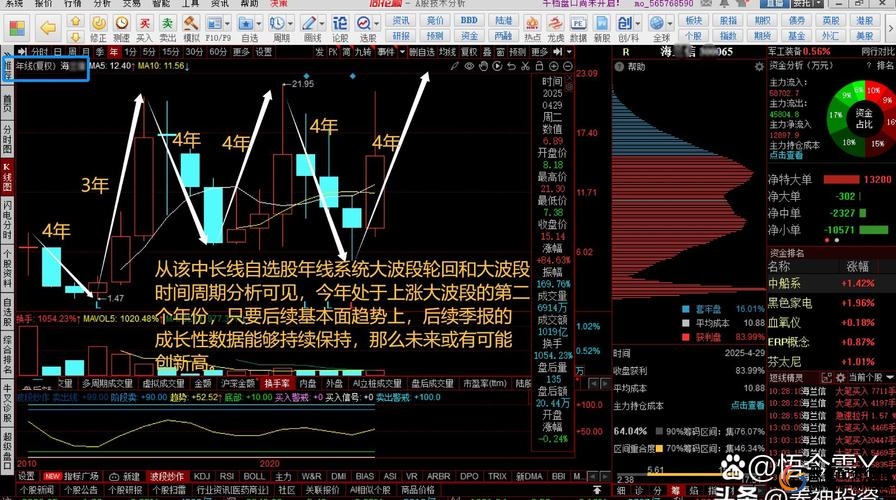Image resolution: width=896 pixels, height=500 pixels.
Task: Zoom out chart with minus icon
Action: click(x=567, y=66)
